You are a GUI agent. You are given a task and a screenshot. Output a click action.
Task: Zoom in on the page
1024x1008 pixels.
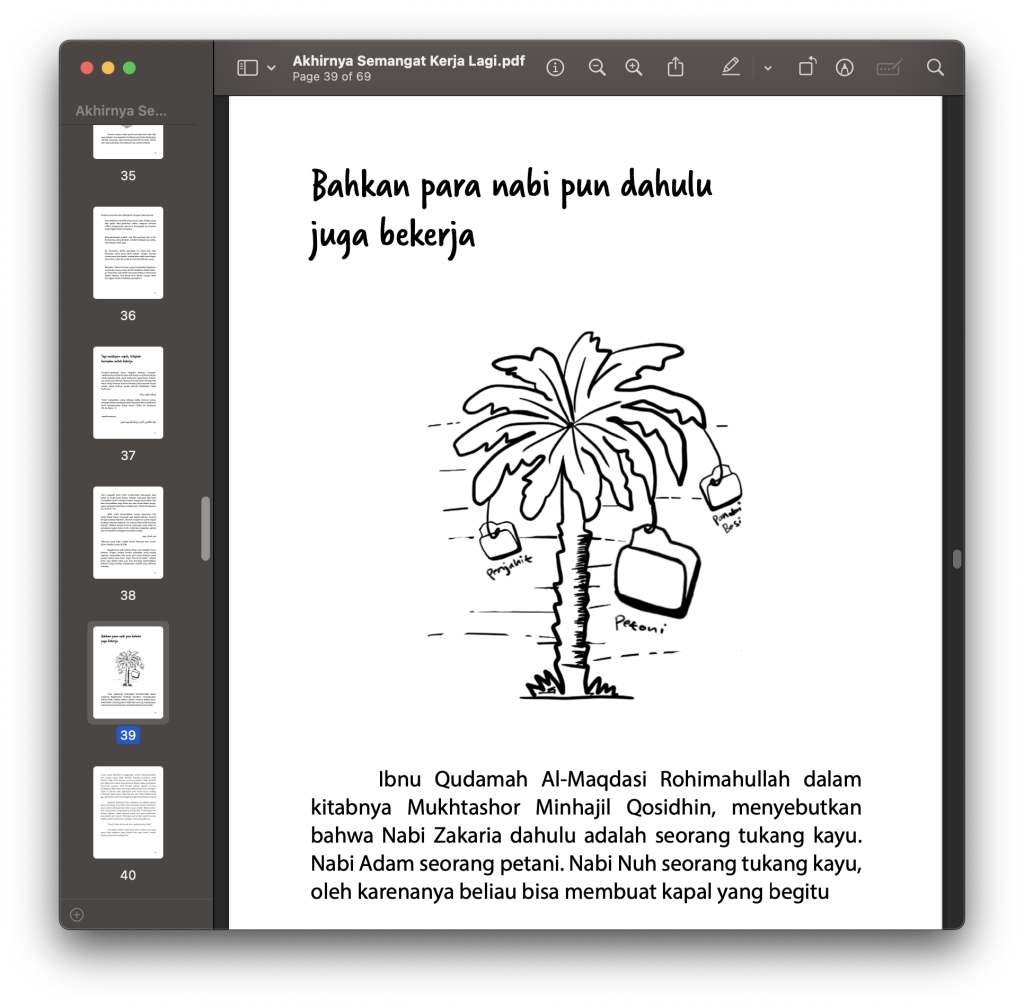pyautogui.click(x=634, y=67)
